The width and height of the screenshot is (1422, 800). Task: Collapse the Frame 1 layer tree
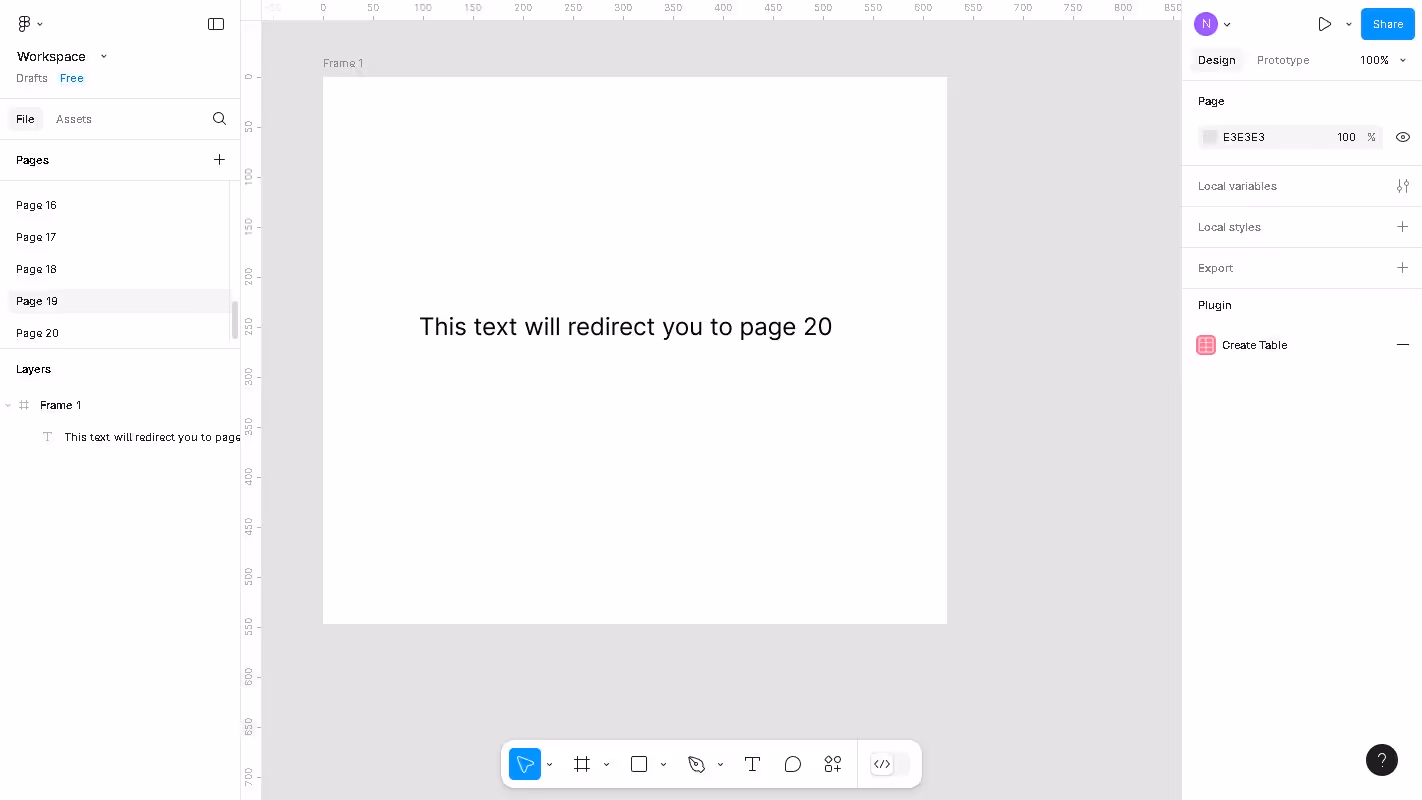[8, 405]
